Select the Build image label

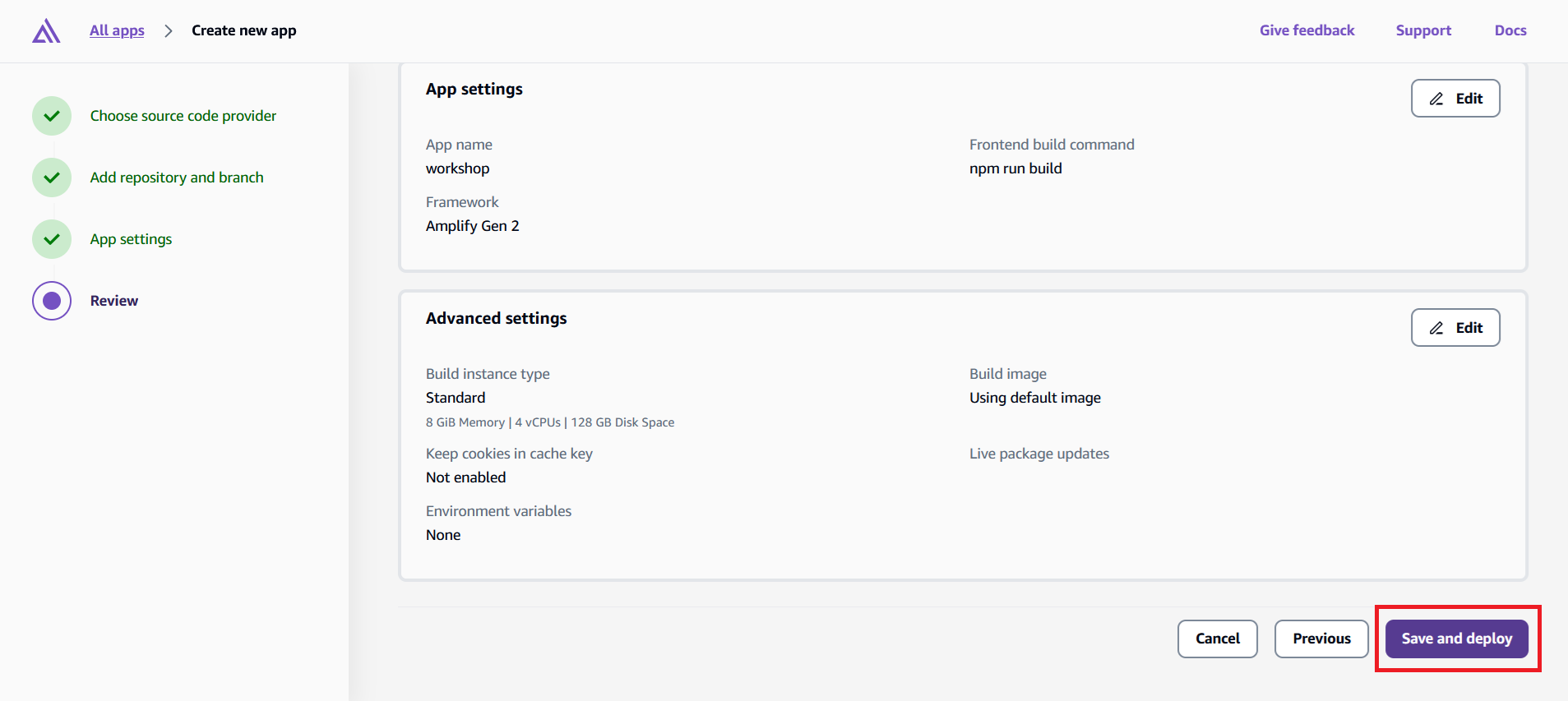[1008, 374]
